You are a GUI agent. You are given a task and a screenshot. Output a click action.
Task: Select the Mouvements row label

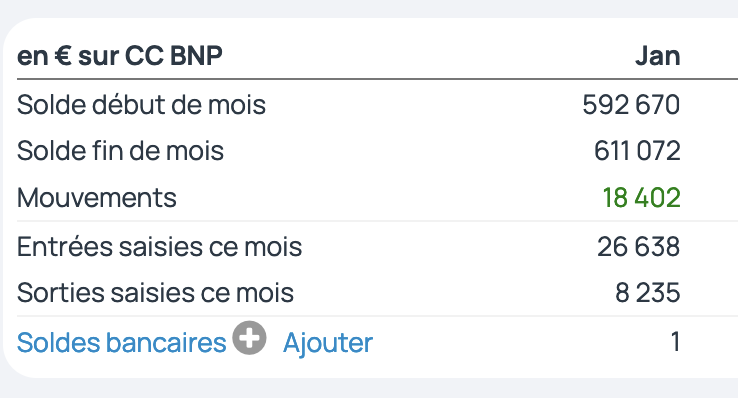coord(96,198)
